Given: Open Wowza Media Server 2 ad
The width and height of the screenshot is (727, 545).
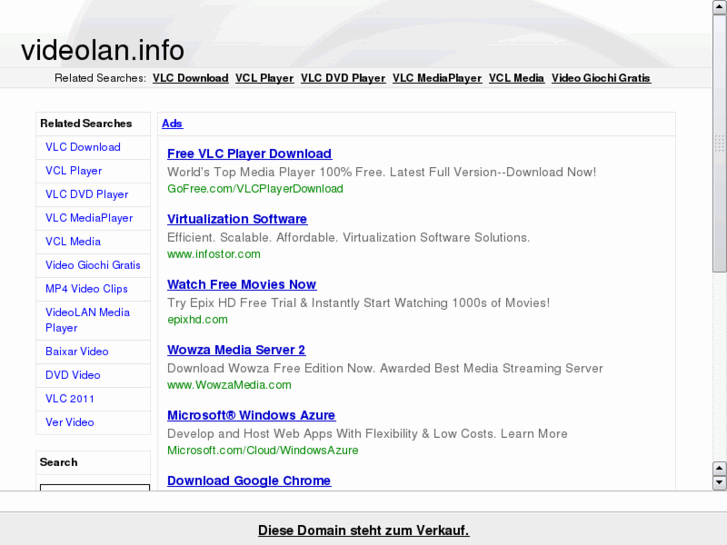Looking at the screenshot, I should 236,350.
